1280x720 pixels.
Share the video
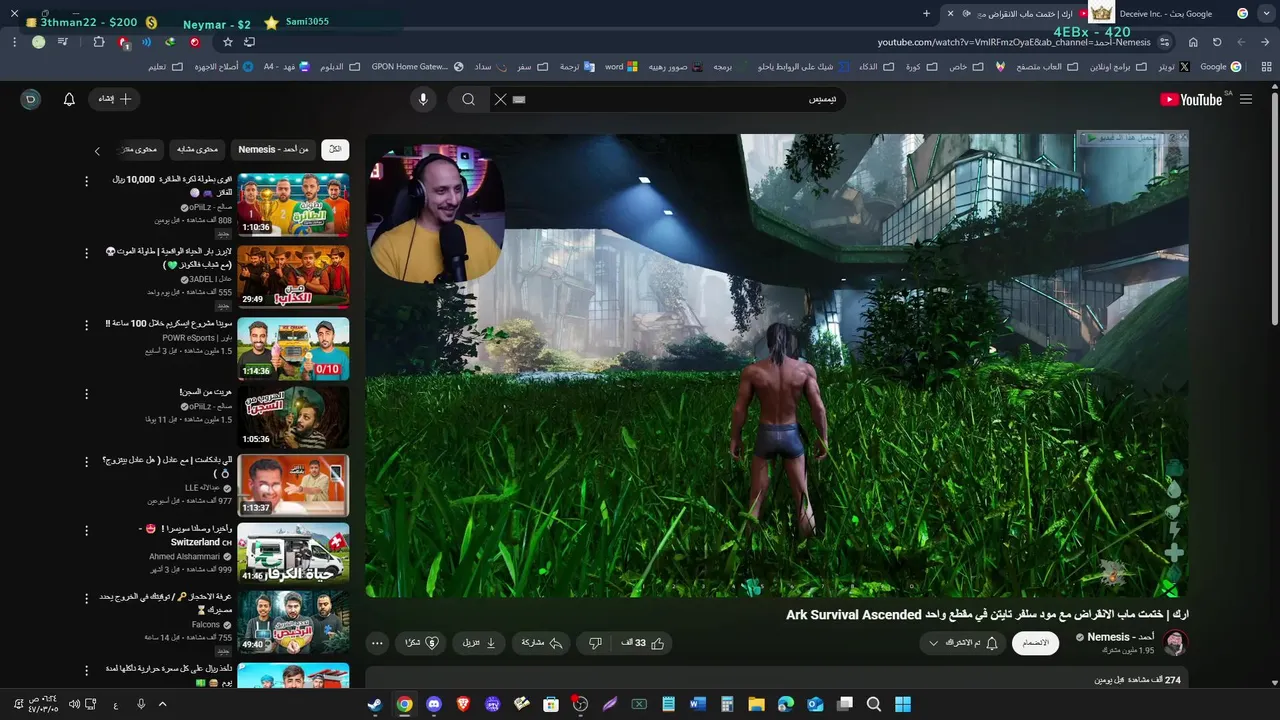(x=542, y=643)
